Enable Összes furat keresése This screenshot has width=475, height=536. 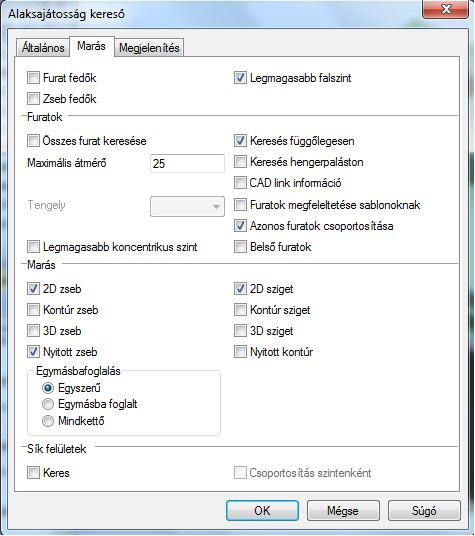[33, 140]
